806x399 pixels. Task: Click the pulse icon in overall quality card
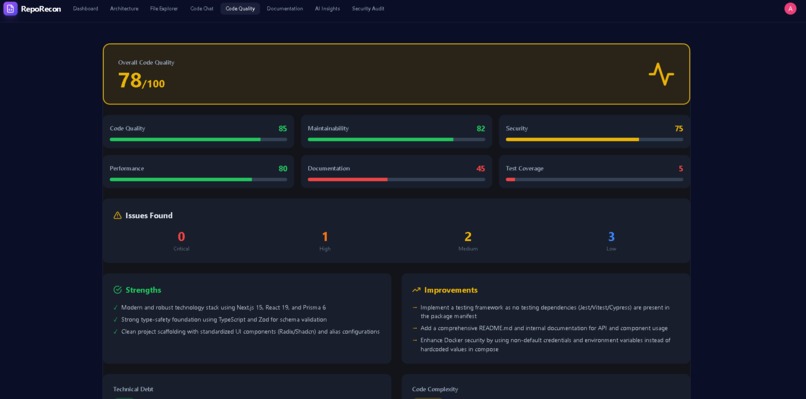661,74
